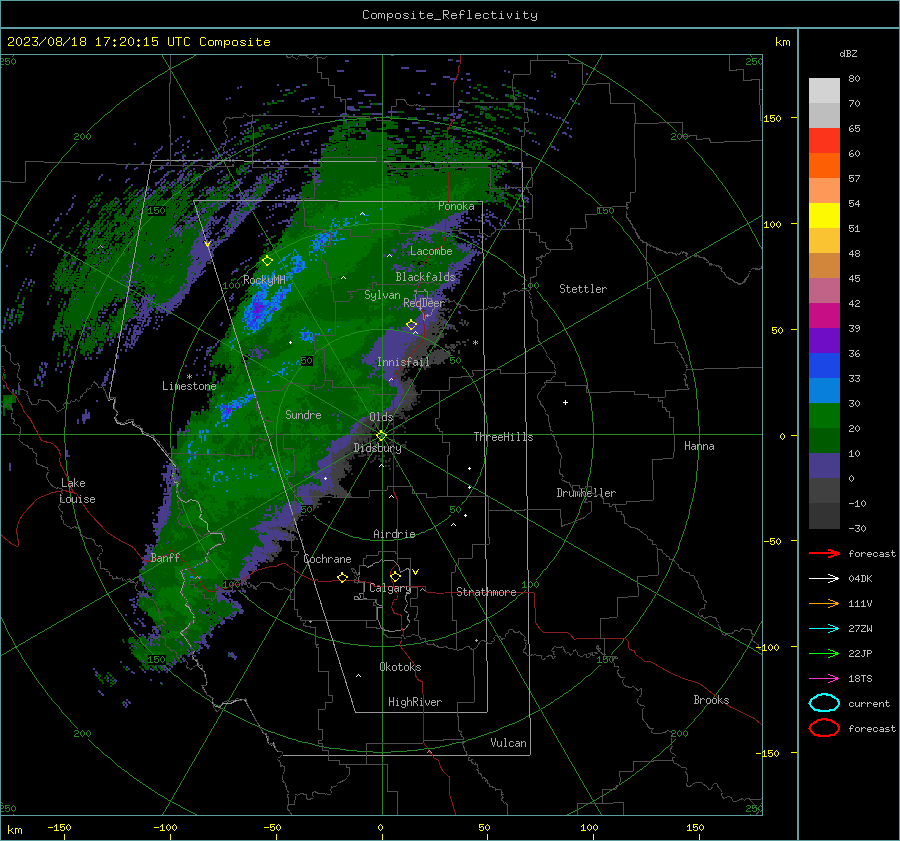Click the green 22JP arrow icon

(824, 653)
